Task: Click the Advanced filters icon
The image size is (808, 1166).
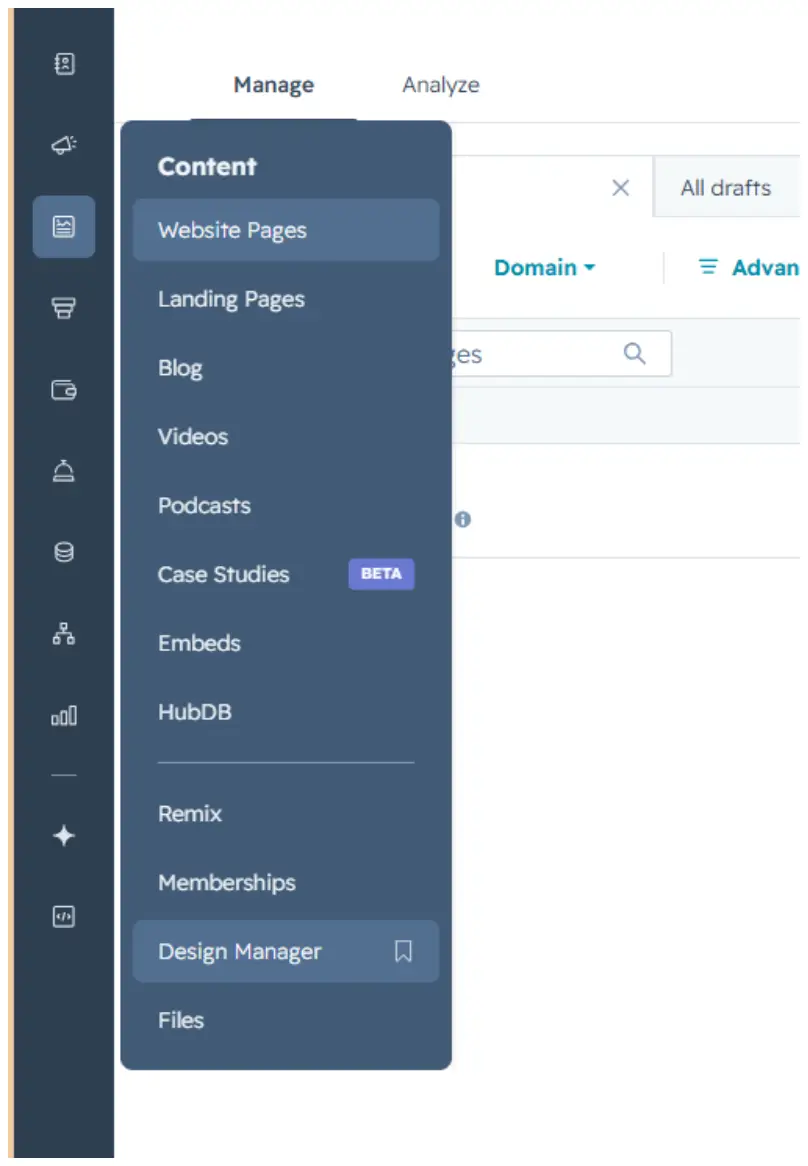Action: coord(708,267)
